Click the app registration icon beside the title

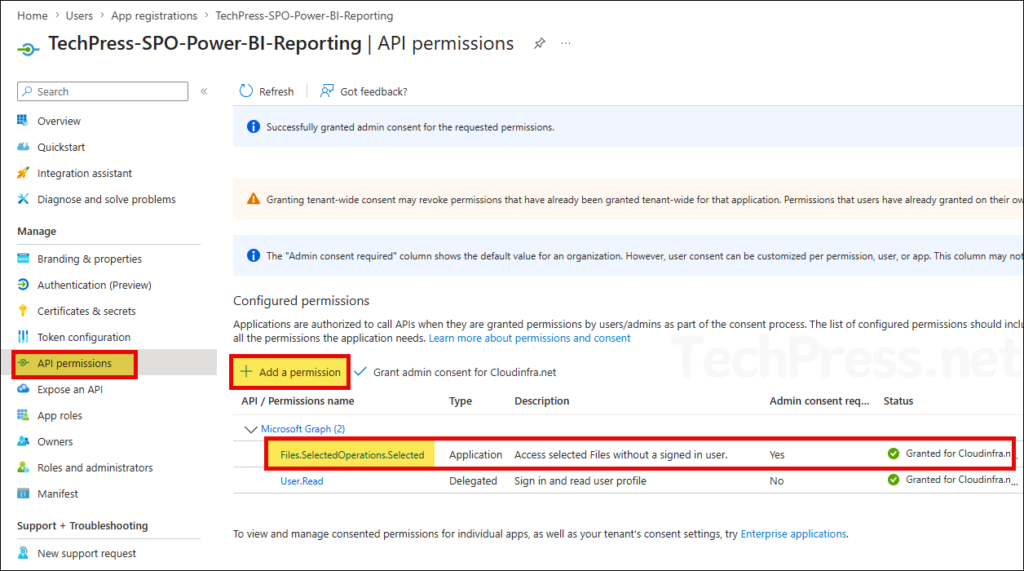pos(28,49)
